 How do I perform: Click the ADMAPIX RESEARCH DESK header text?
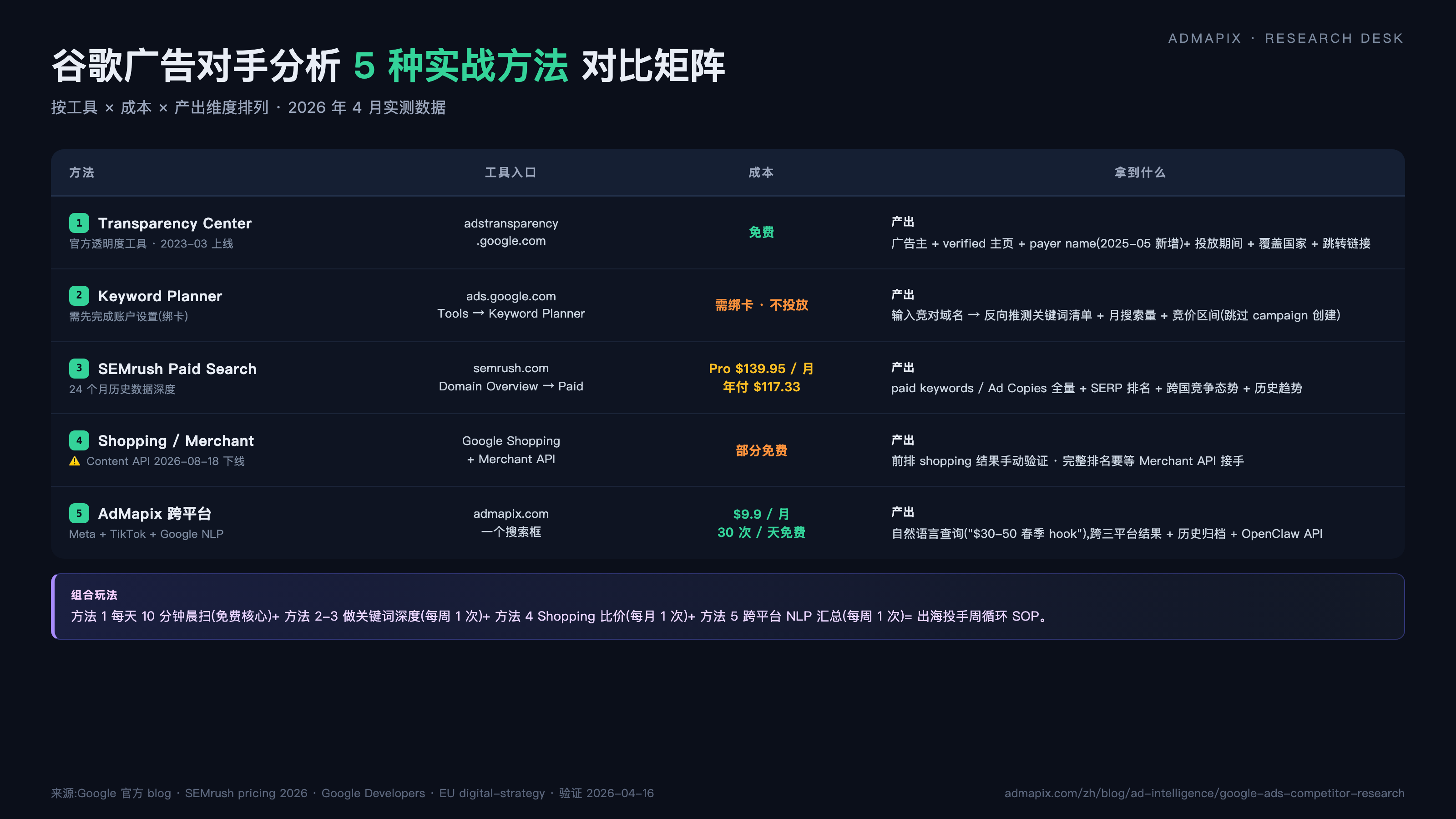click(1285, 38)
